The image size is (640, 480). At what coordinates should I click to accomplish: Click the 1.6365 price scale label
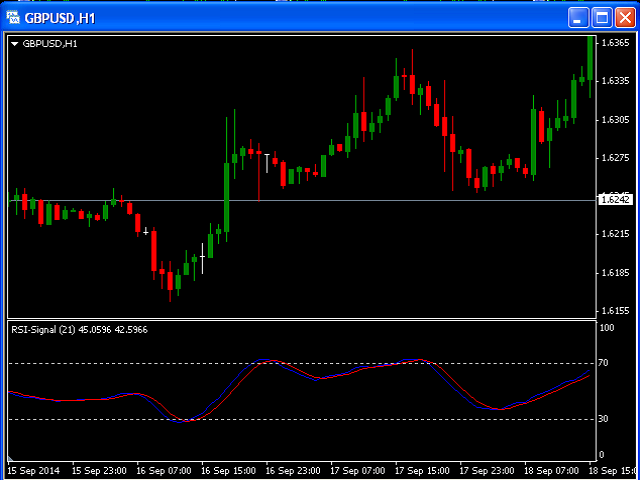tap(614, 43)
